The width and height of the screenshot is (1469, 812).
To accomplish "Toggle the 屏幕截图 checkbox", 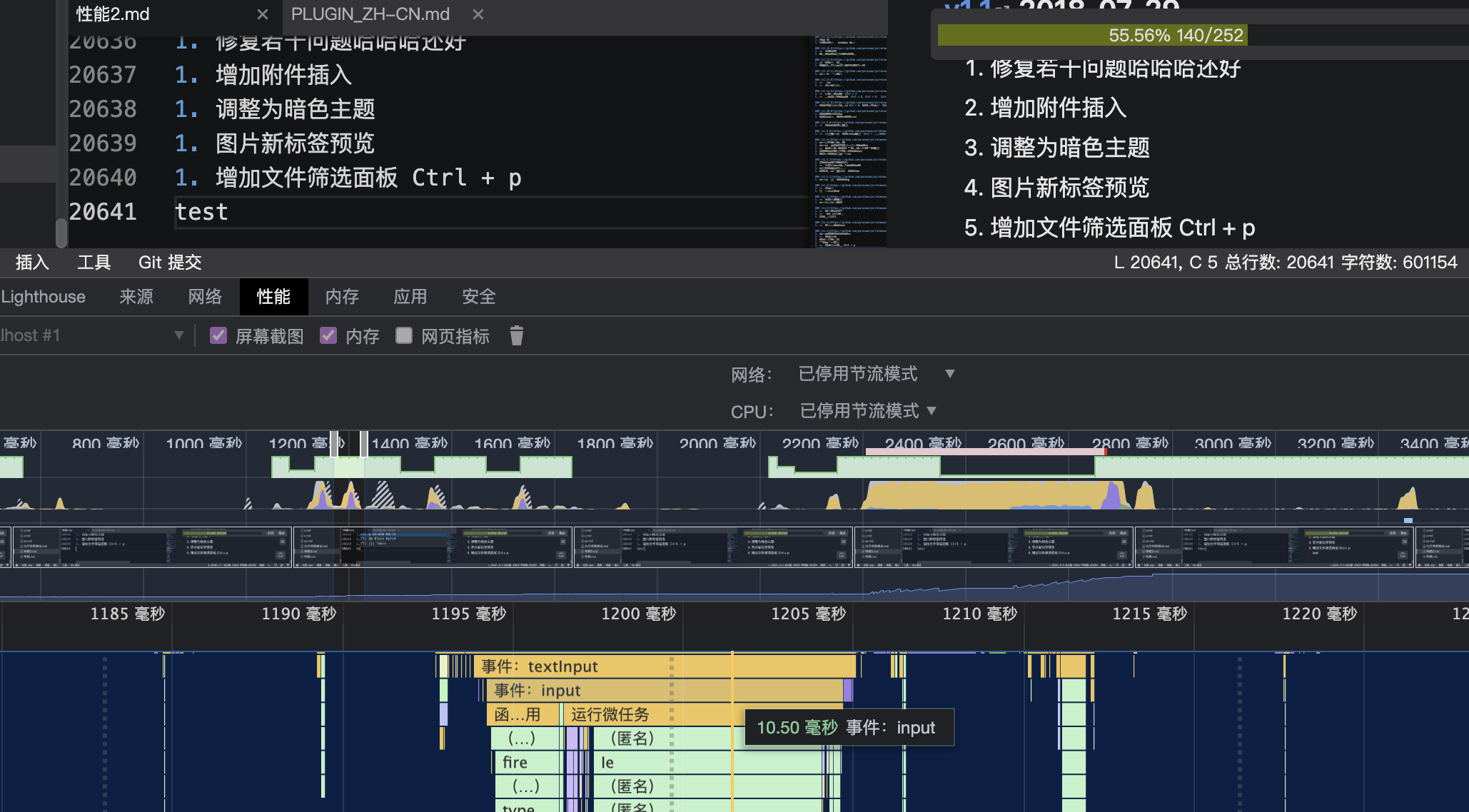I will (x=218, y=336).
